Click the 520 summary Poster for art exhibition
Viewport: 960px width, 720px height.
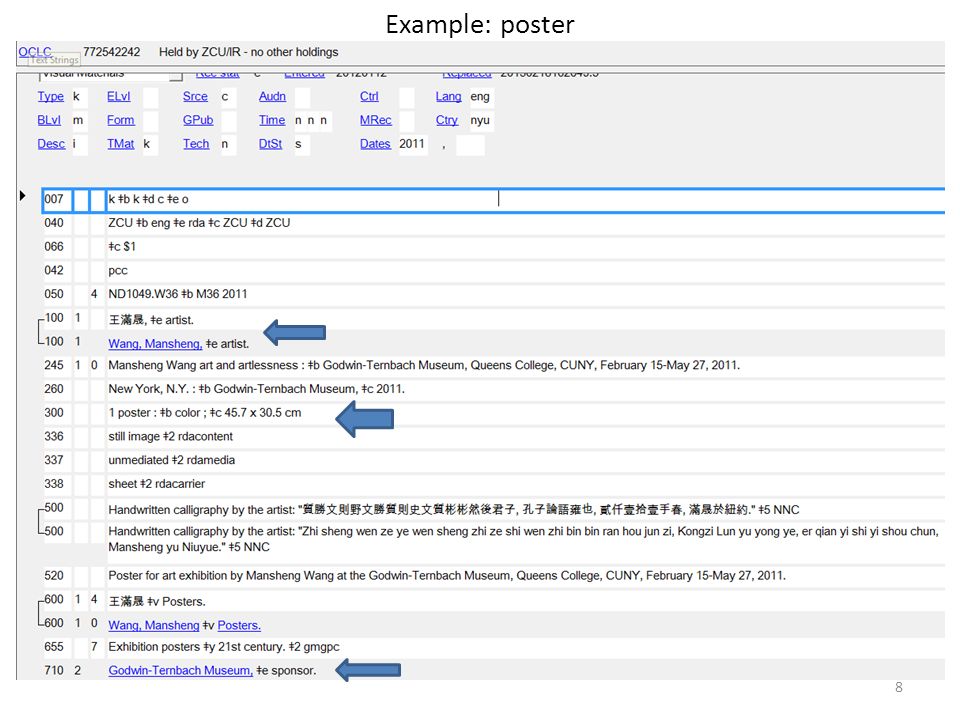(x=447, y=576)
